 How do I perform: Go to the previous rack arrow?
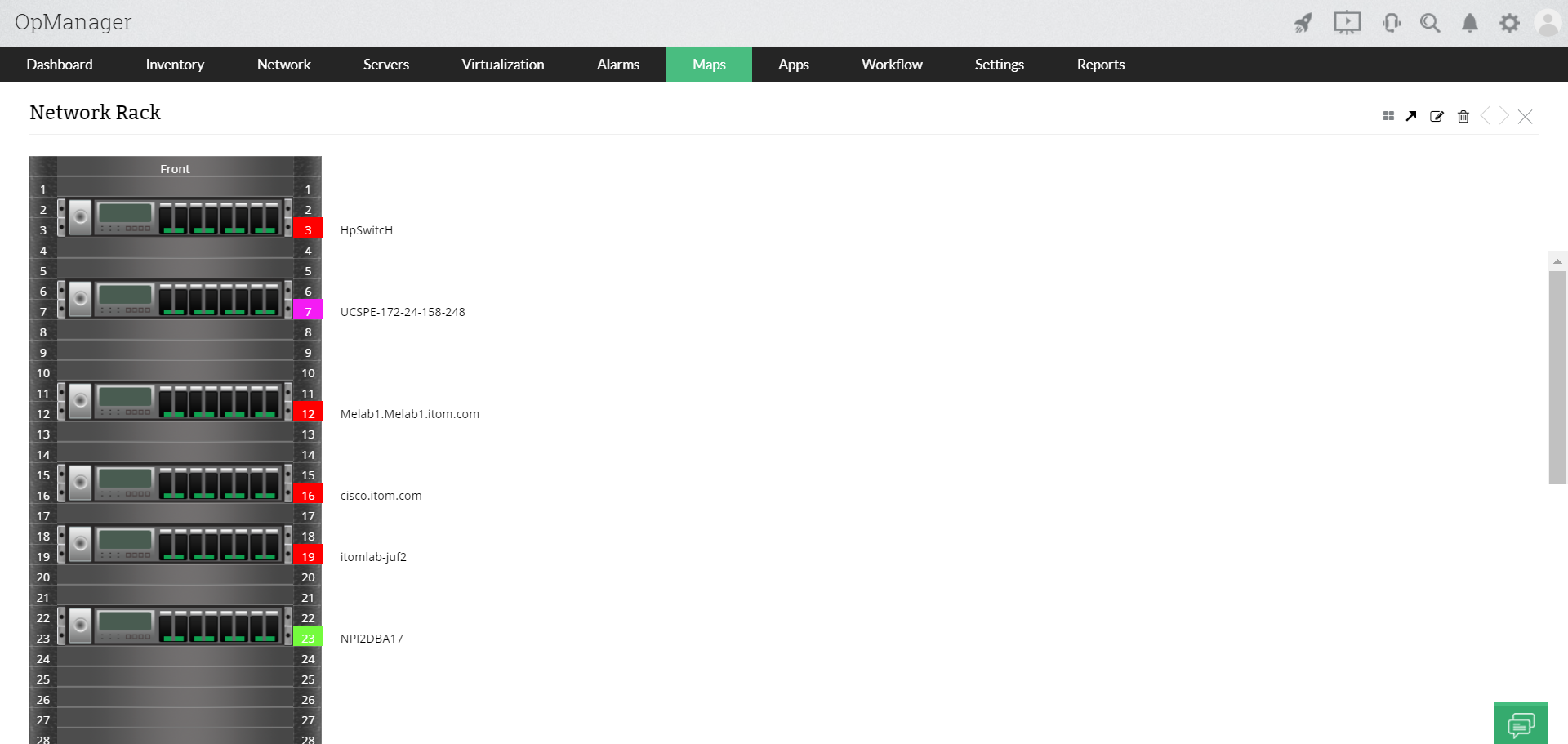1485,116
